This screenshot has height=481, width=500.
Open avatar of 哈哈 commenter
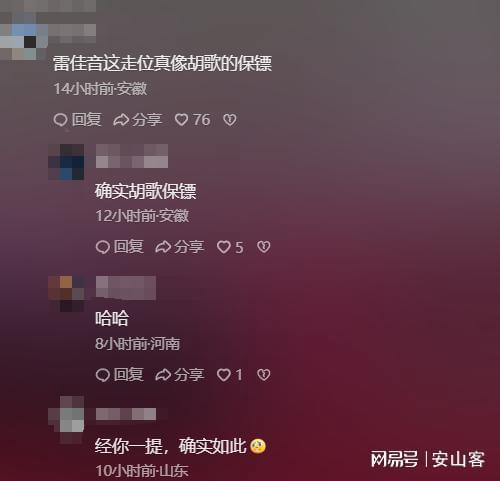(66, 294)
